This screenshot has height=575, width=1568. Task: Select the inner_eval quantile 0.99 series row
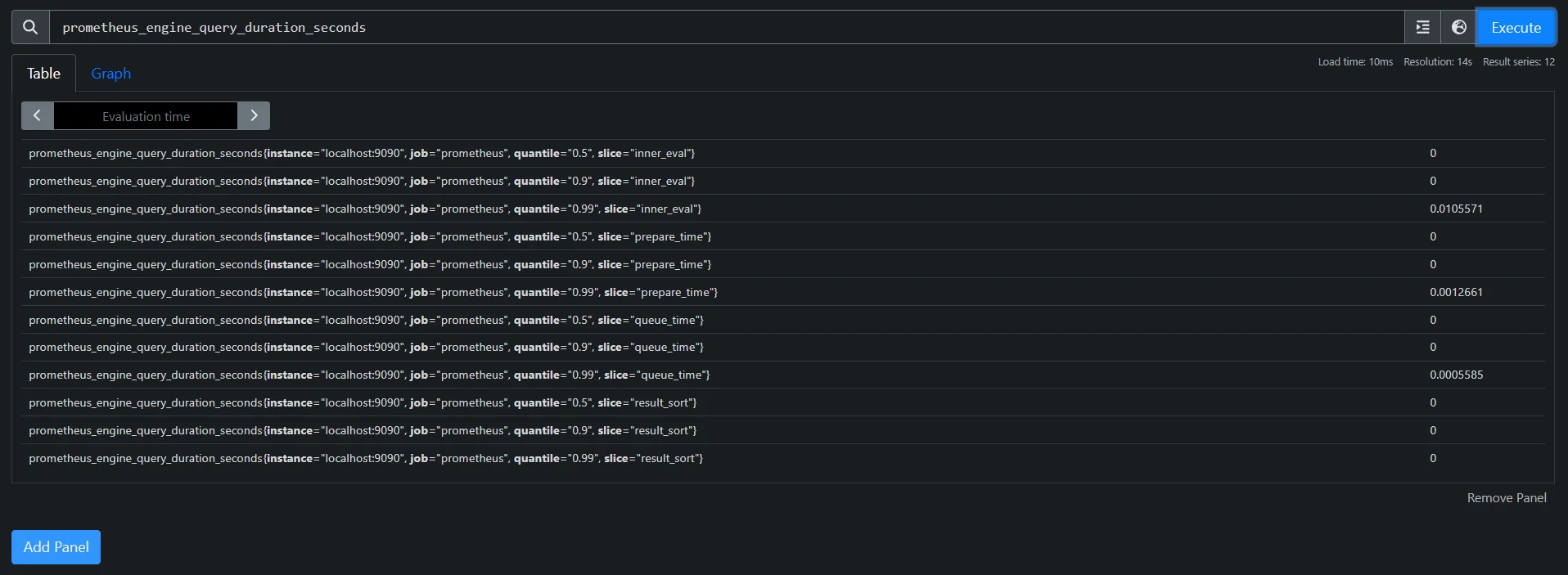[365, 209]
